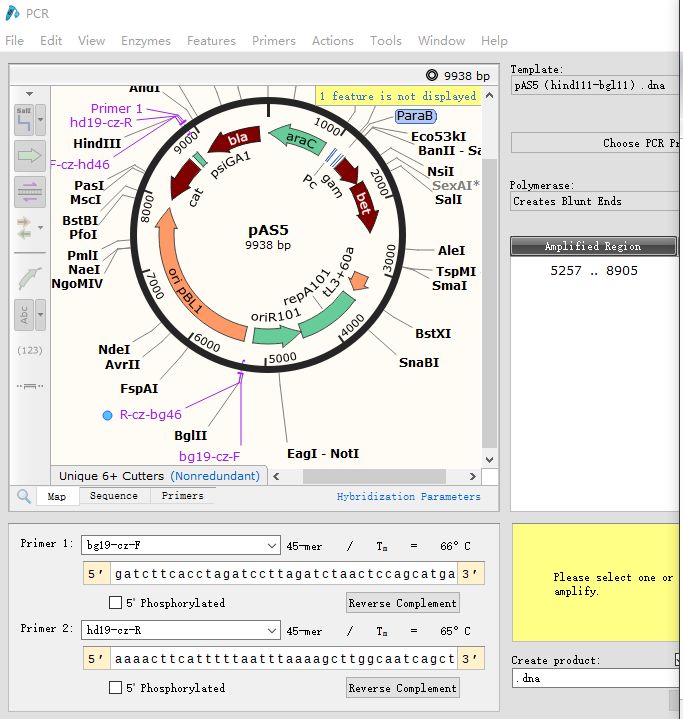
Task: Open the Abc labels dropdown arrow
Action: pyautogui.click(x=40, y=315)
